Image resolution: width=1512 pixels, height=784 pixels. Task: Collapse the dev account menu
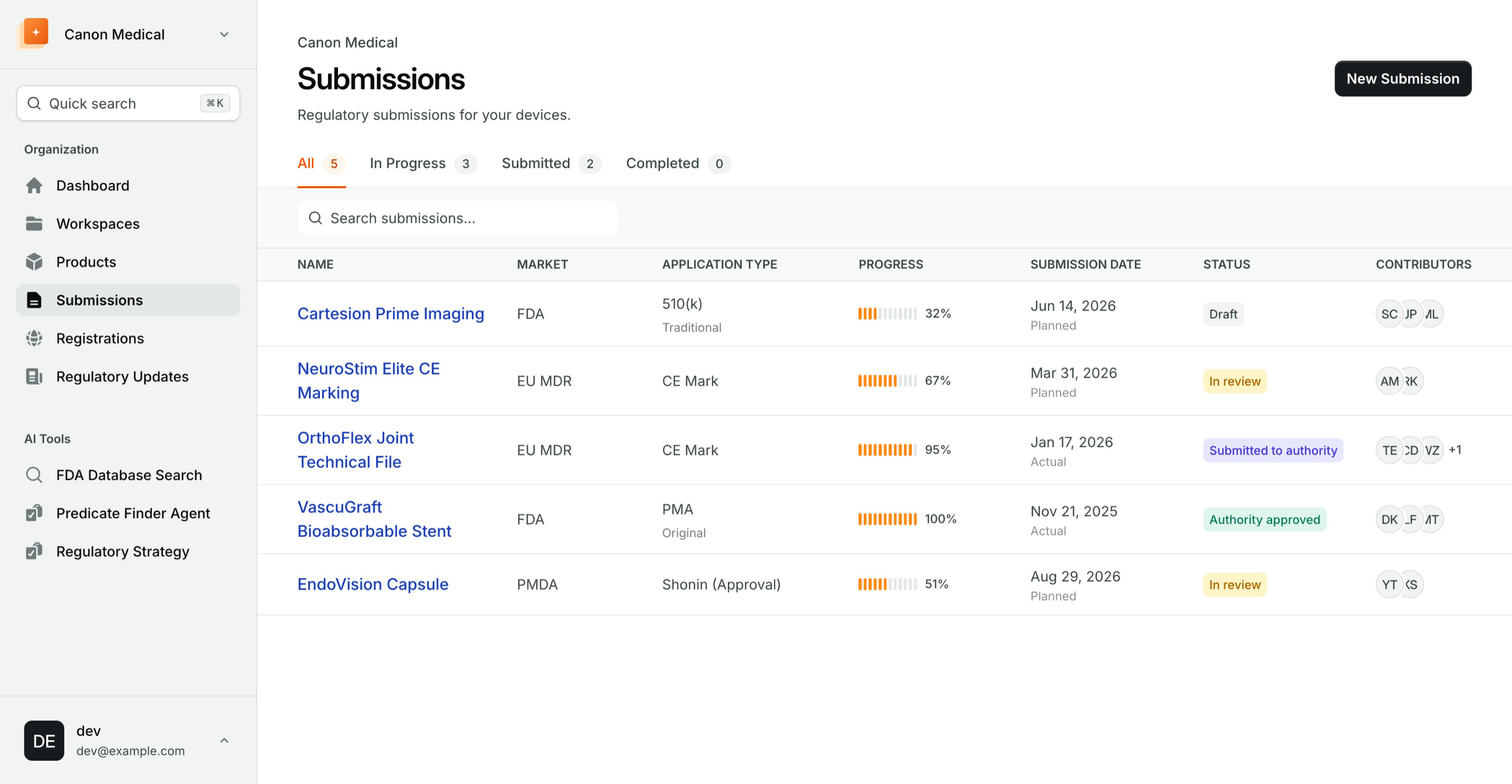(224, 741)
